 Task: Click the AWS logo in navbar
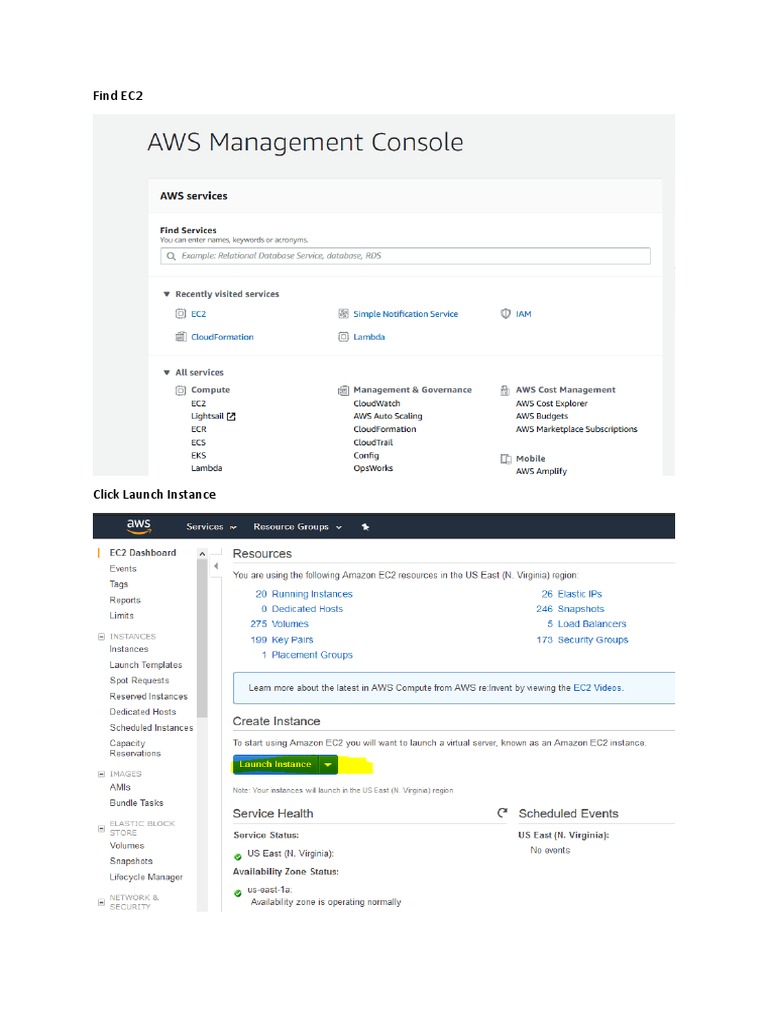click(138, 526)
